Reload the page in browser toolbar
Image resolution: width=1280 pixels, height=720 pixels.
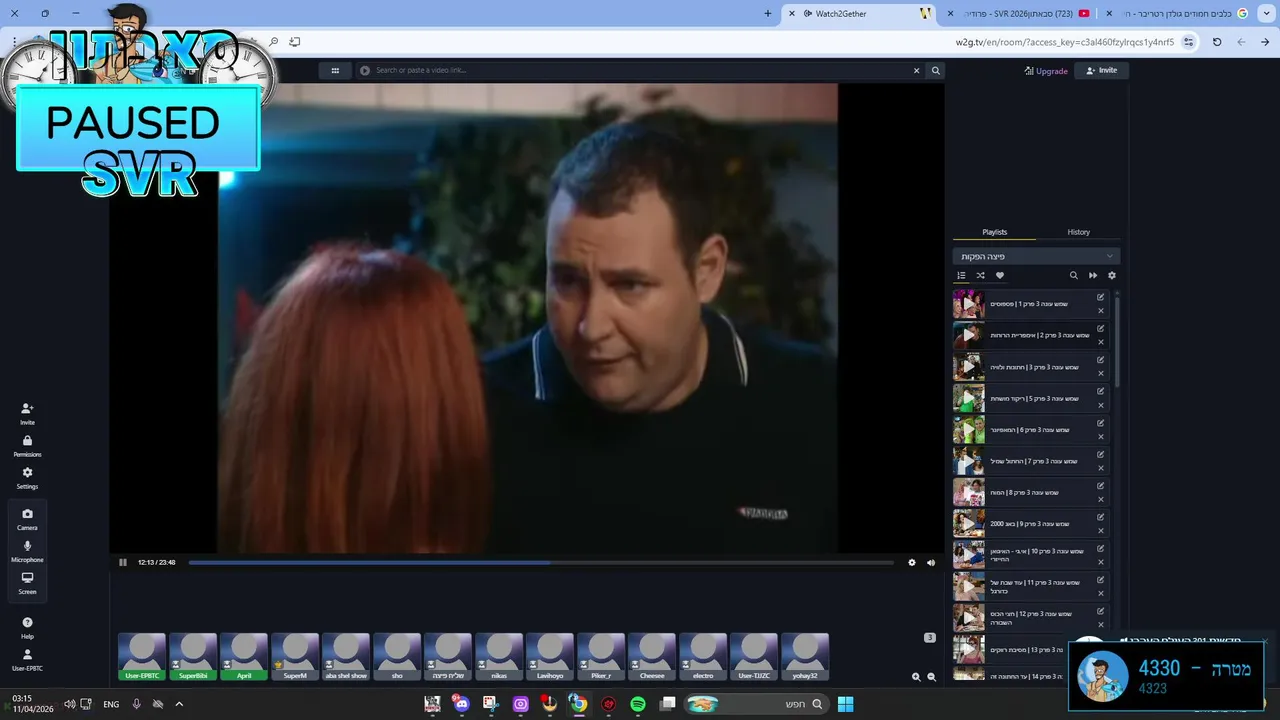coord(1217,42)
